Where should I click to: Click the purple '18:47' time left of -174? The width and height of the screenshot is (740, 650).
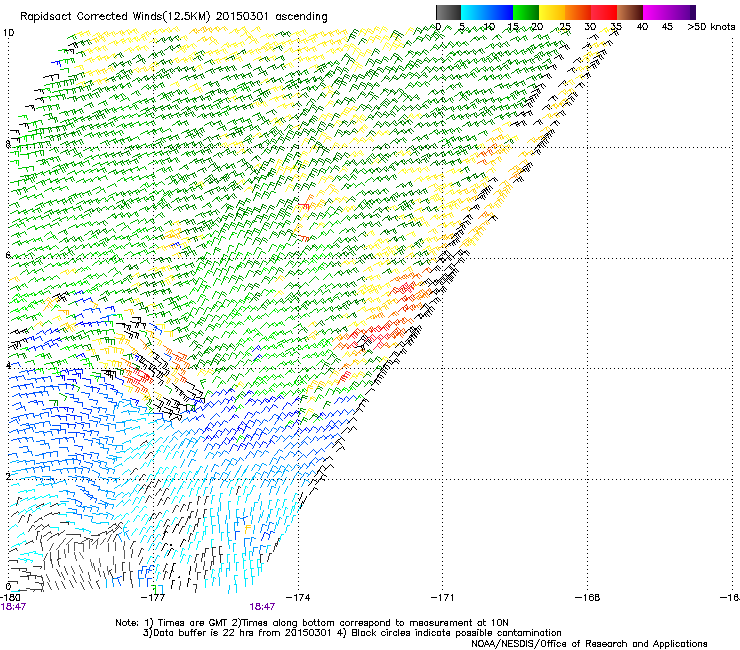pyautogui.click(x=262, y=607)
